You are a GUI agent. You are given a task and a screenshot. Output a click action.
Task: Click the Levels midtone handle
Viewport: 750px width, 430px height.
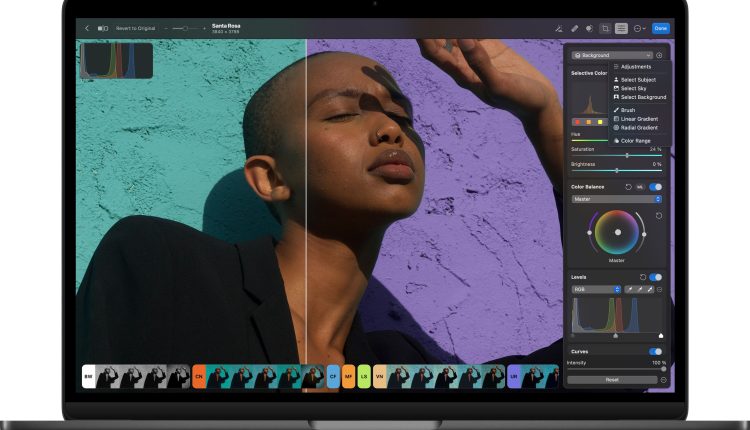point(616,336)
